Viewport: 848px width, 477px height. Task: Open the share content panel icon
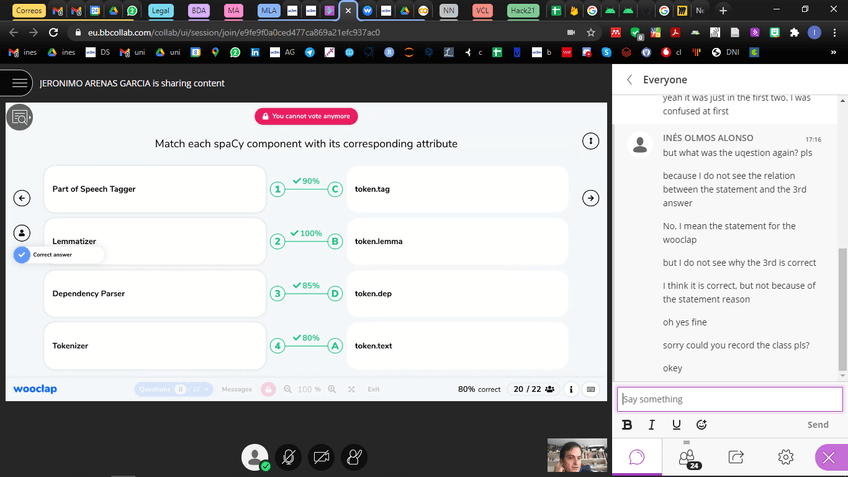pos(736,457)
